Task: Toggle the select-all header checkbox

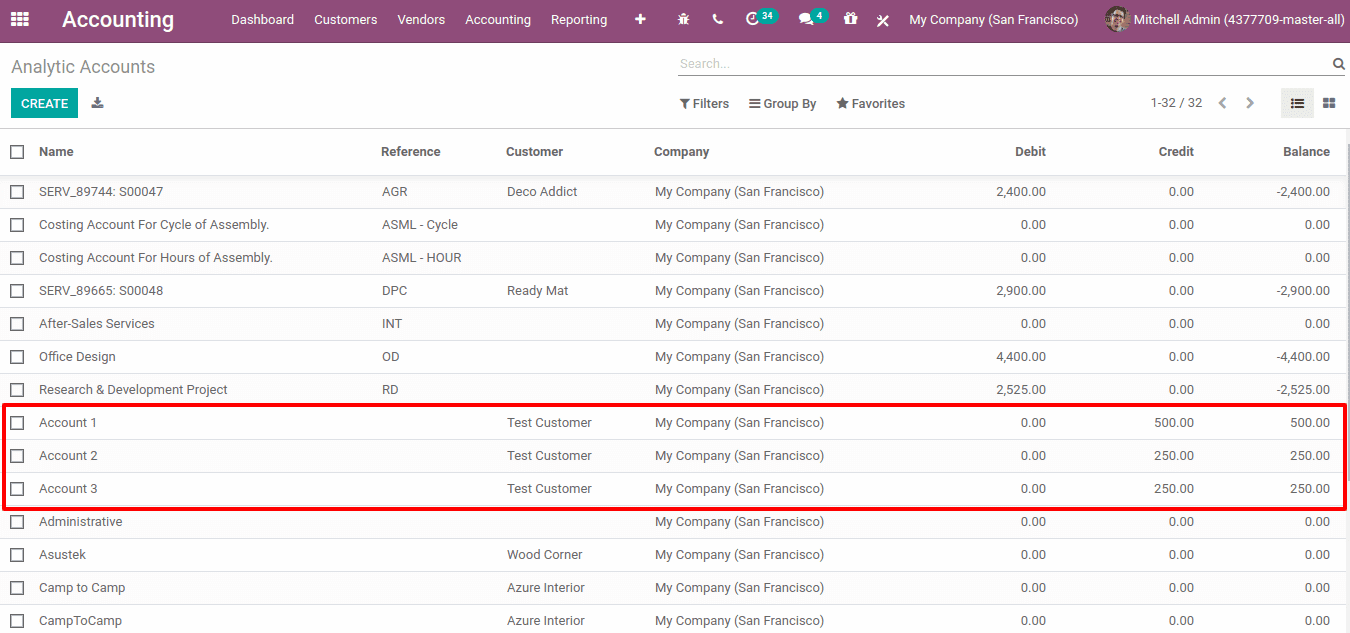Action: pyautogui.click(x=17, y=152)
